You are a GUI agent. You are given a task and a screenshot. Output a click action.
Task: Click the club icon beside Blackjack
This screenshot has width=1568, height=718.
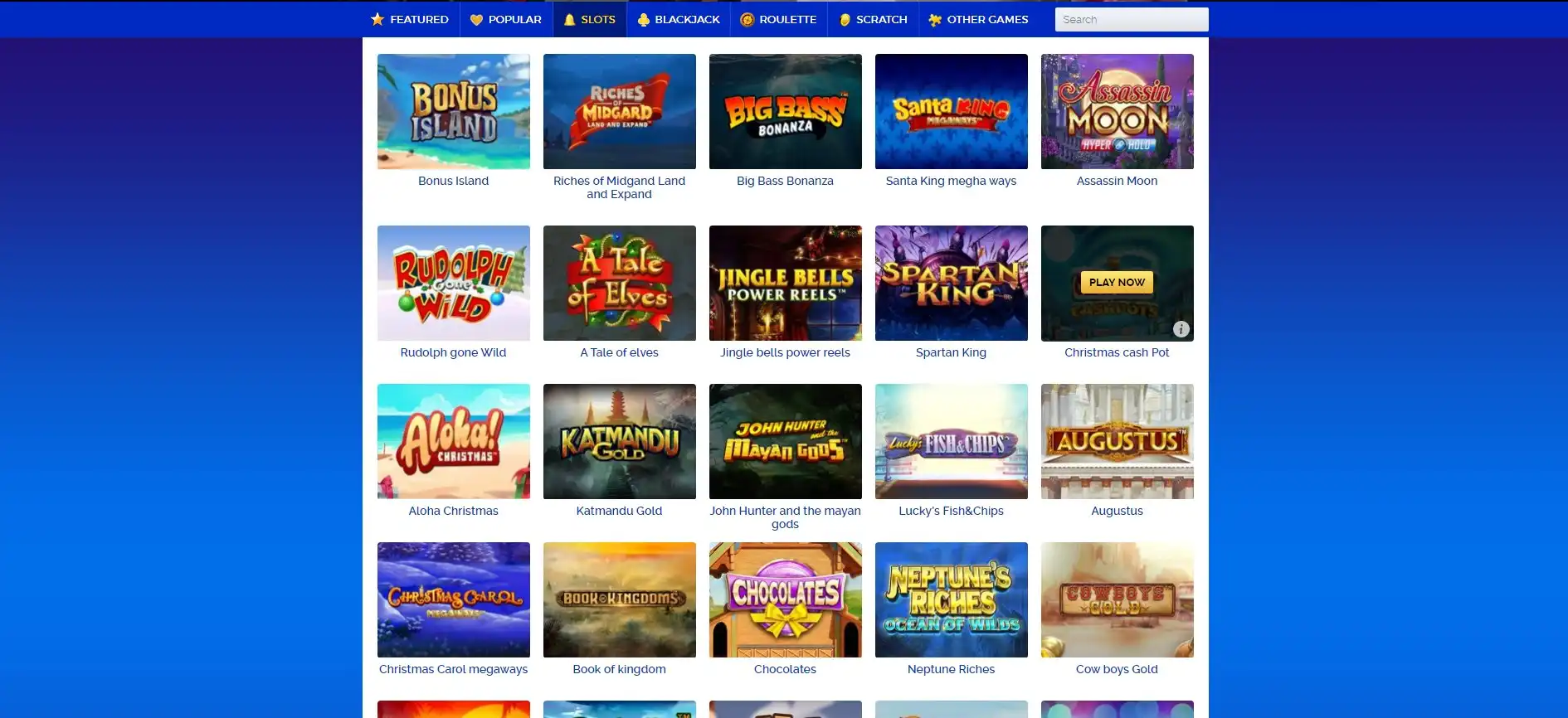[643, 20]
